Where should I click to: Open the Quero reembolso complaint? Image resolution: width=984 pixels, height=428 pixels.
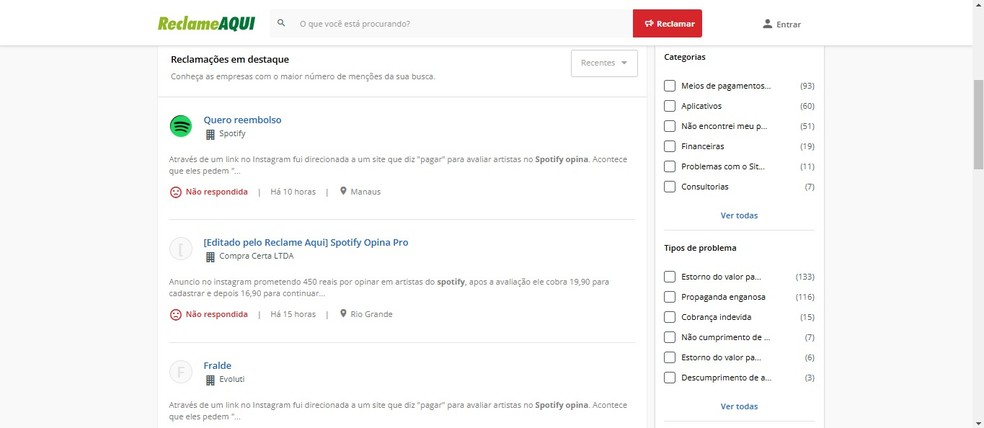pos(242,119)
